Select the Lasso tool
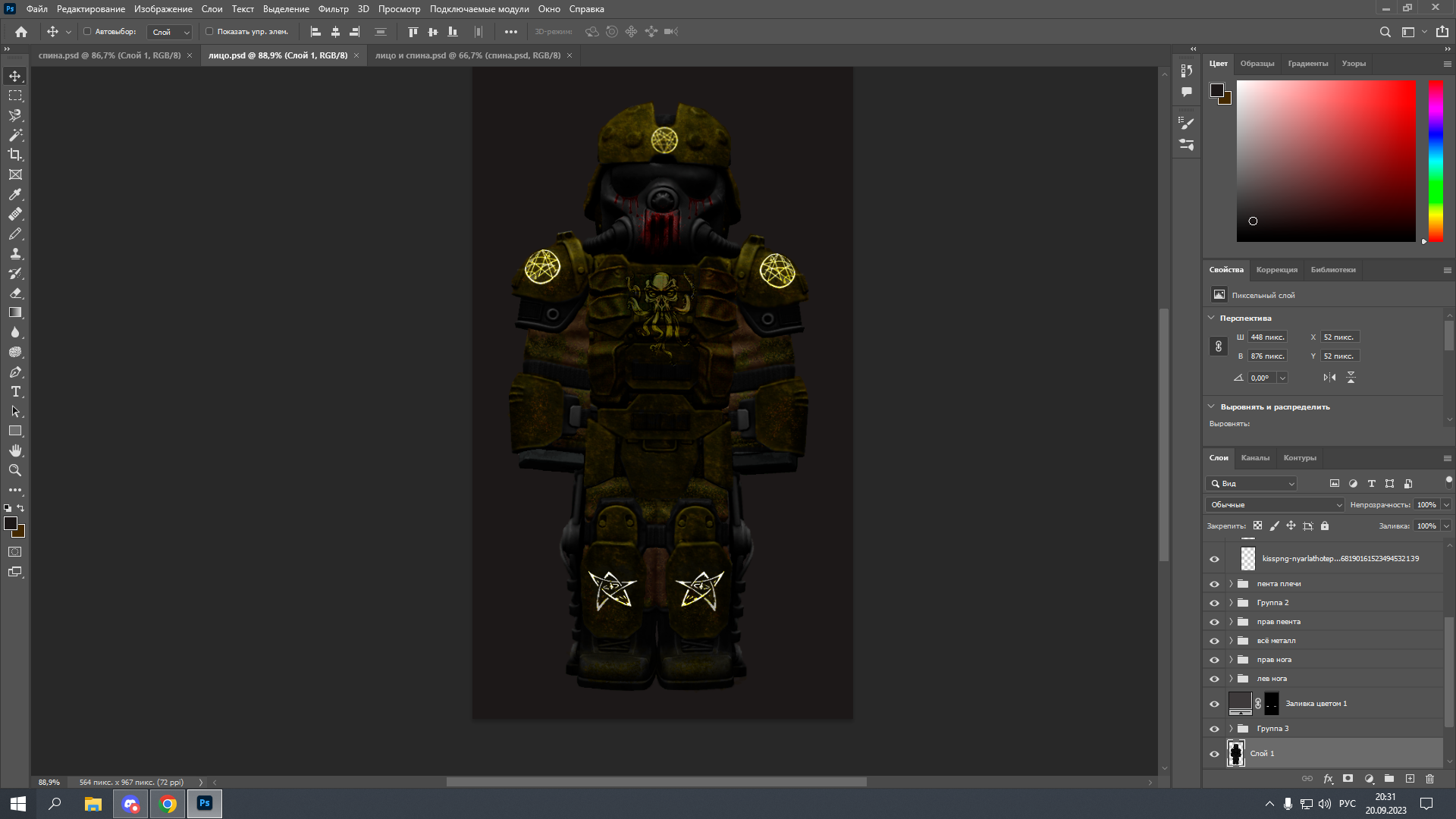This screenshot has width=1456, height=819. pos(15,115)
